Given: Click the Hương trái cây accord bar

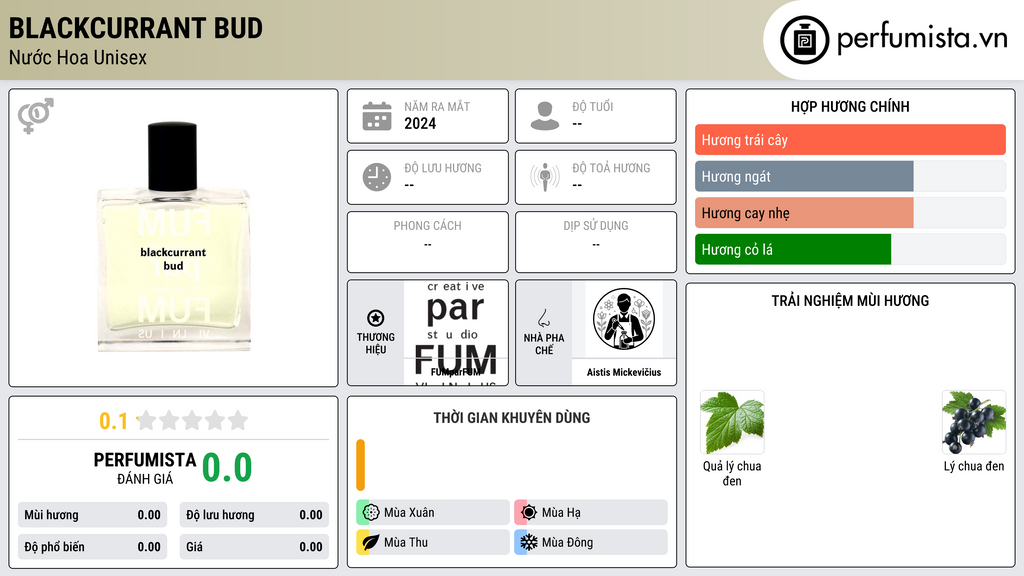Looking at the screenshot, I should [850, 140].
